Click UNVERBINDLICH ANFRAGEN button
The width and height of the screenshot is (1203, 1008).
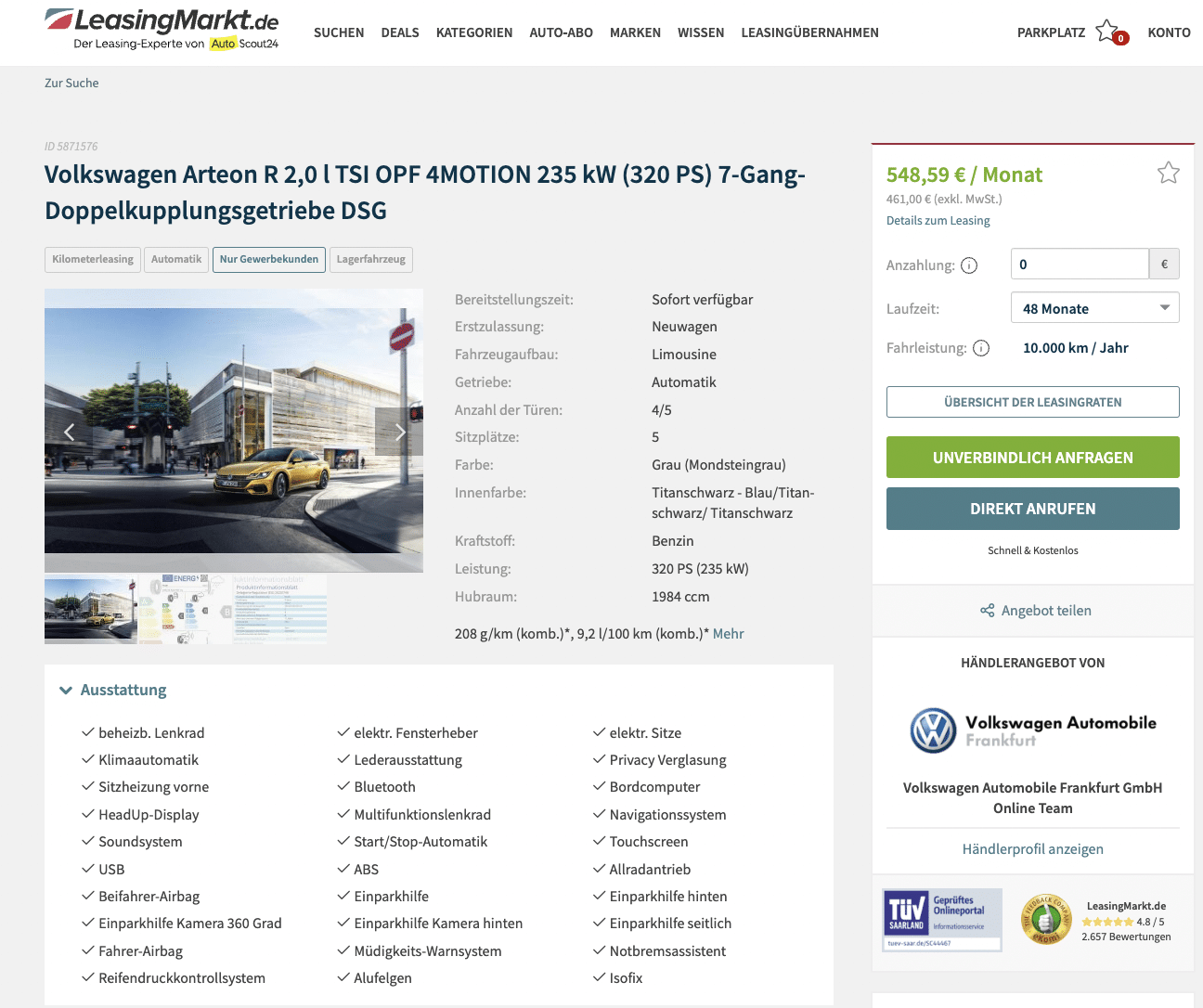click(x=1033, y=458)
